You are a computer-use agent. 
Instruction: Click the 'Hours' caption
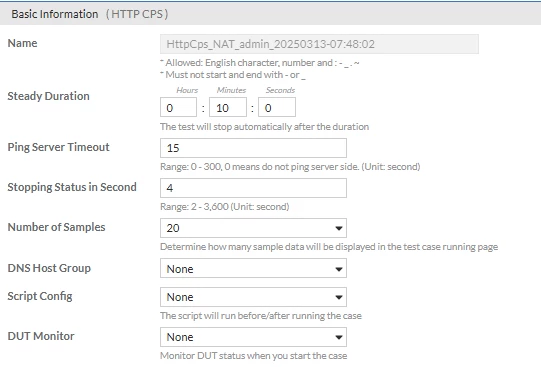point(187,90)
